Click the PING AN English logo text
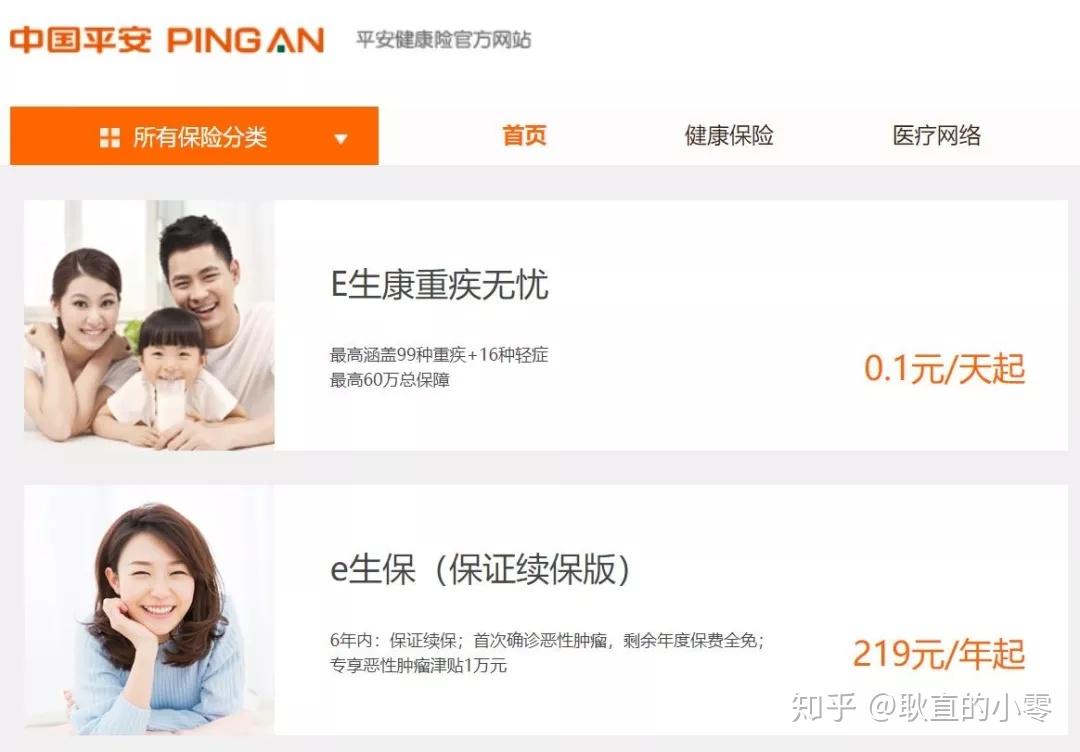The image size is (1080, 752). (246, 40)
